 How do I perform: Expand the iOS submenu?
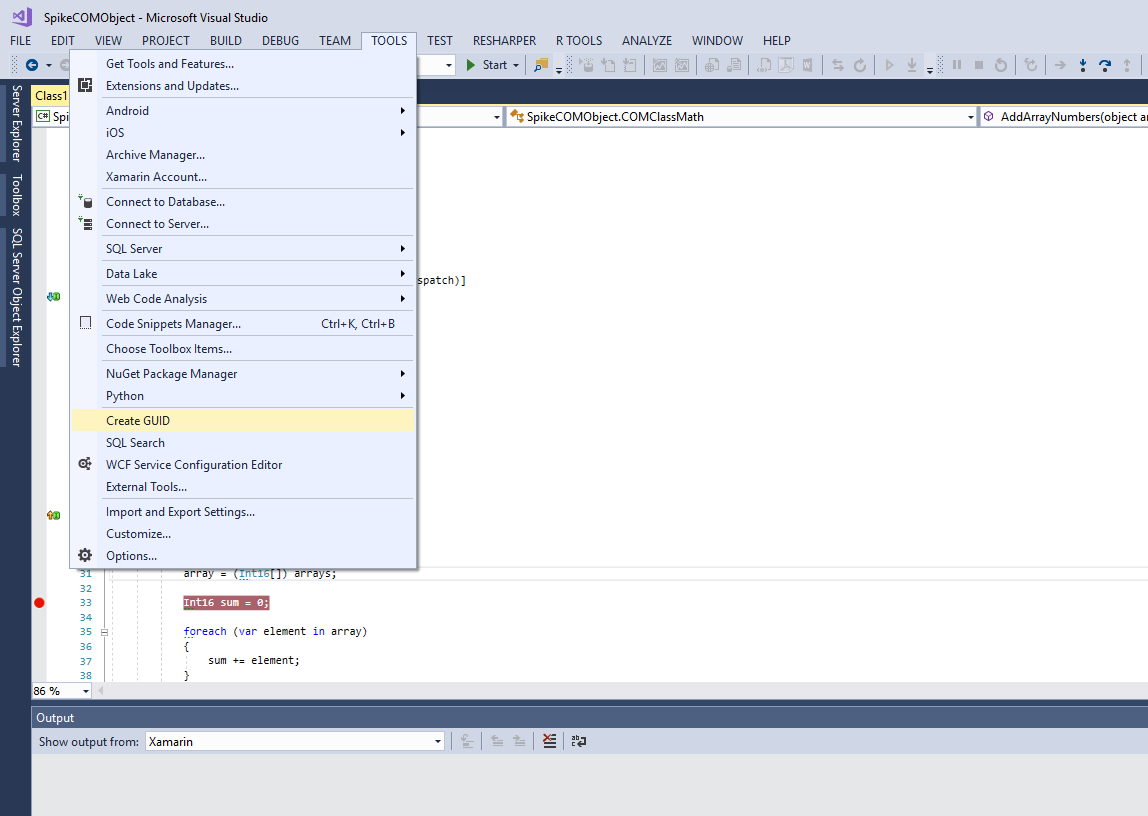click(243, 132)
